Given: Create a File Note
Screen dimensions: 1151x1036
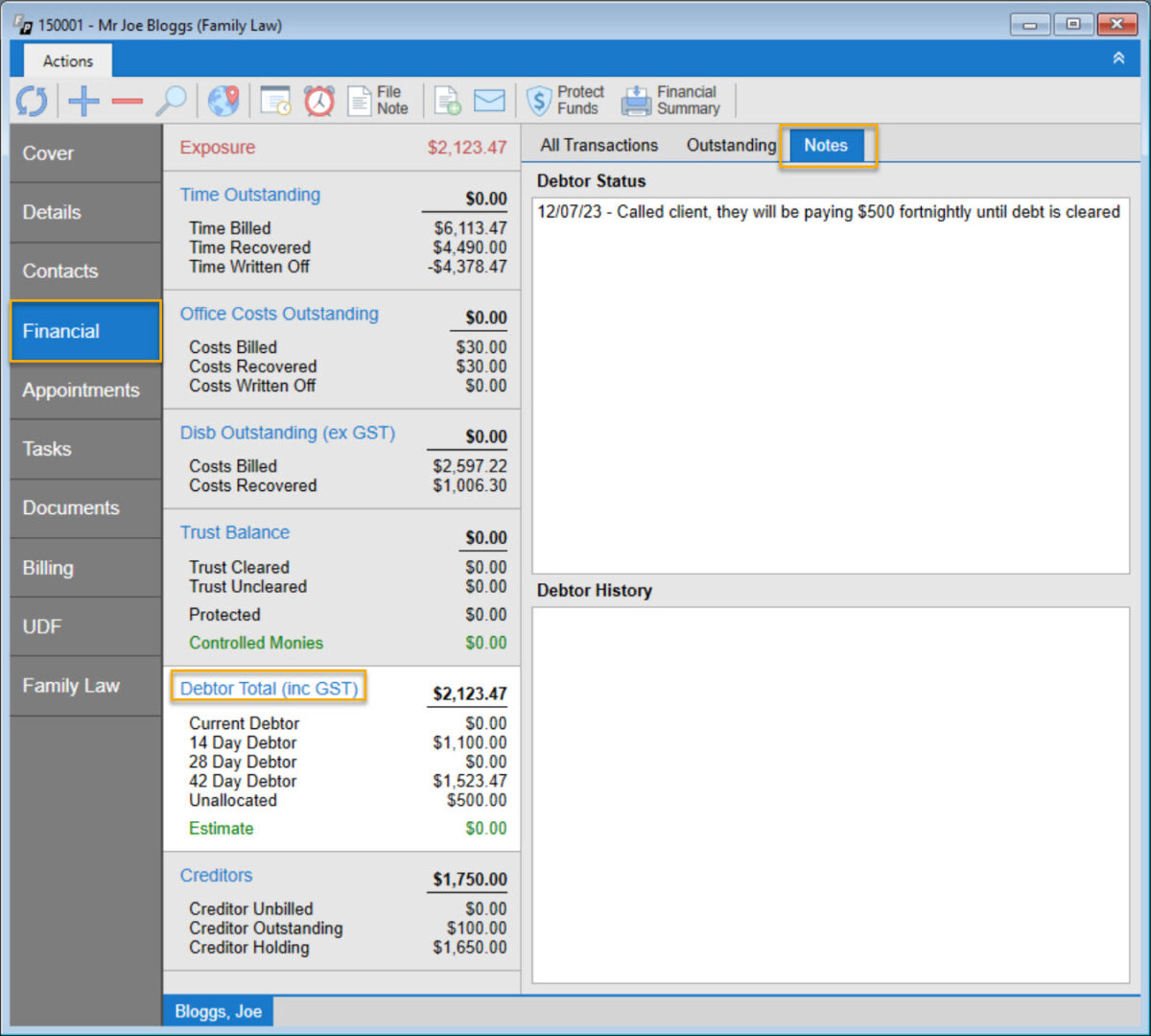Looking at the screenshot, I should tap(378, 100).
